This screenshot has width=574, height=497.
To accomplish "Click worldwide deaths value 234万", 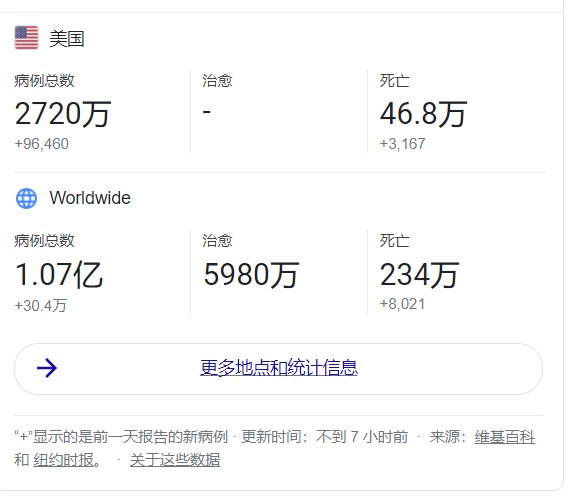I will click(x=419, y=275).
